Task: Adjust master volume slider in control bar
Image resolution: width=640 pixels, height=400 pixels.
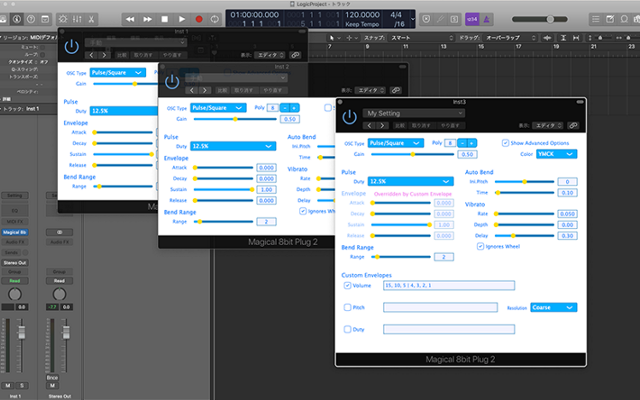Action: pos(540,19)
